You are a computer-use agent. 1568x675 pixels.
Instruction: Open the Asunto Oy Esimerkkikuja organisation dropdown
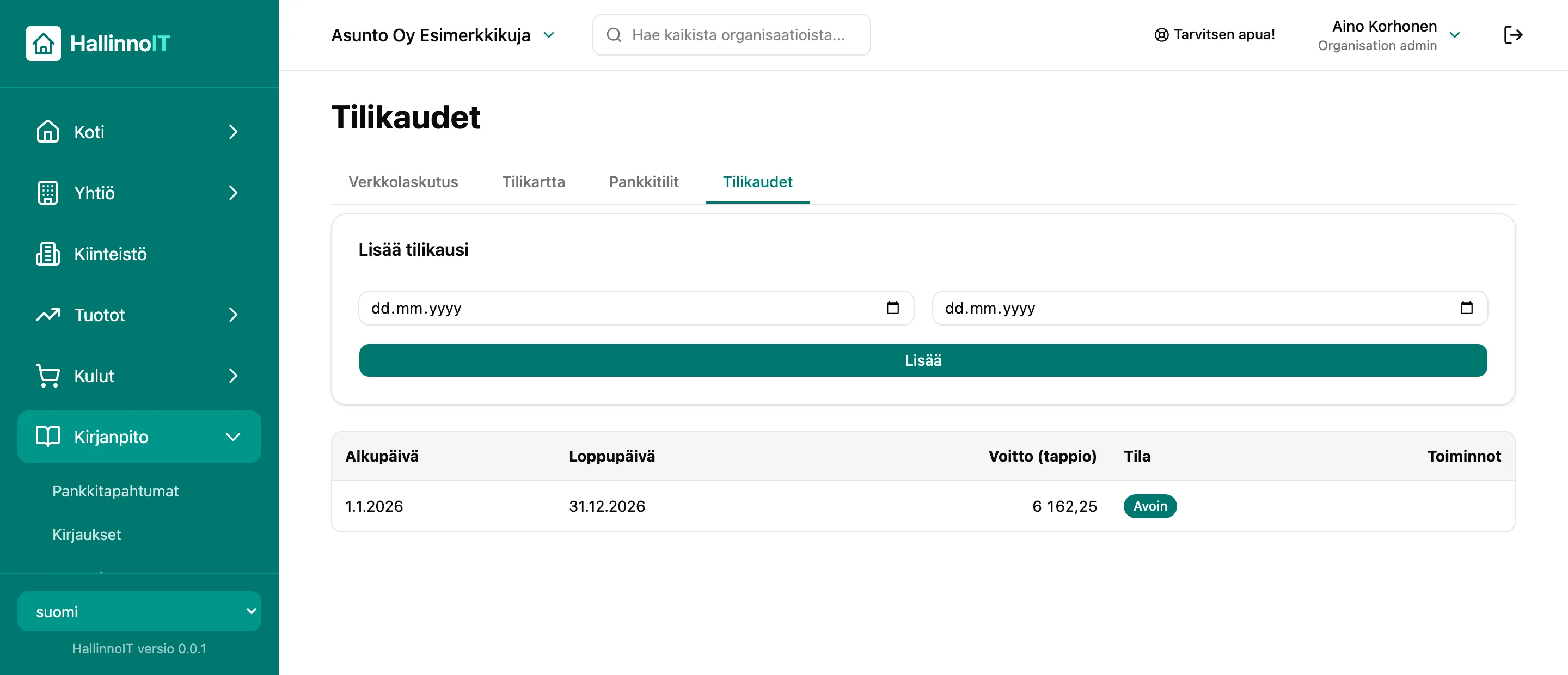pyautogui.click(x=443, y=35)
